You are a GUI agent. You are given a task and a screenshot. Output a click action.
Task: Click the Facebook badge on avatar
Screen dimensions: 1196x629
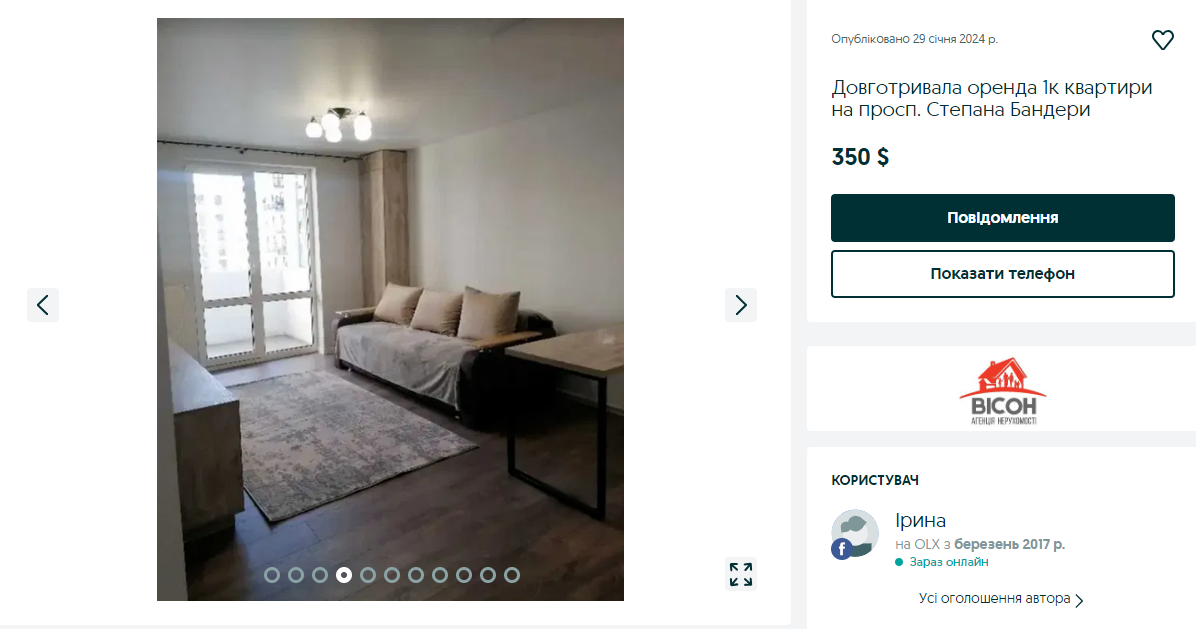(x=841, y=549)
